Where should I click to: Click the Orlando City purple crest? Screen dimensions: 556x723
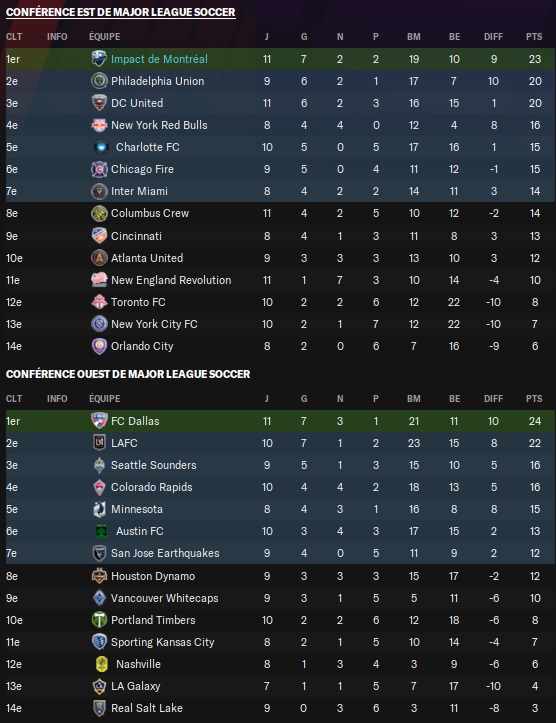tap(99, 346)
